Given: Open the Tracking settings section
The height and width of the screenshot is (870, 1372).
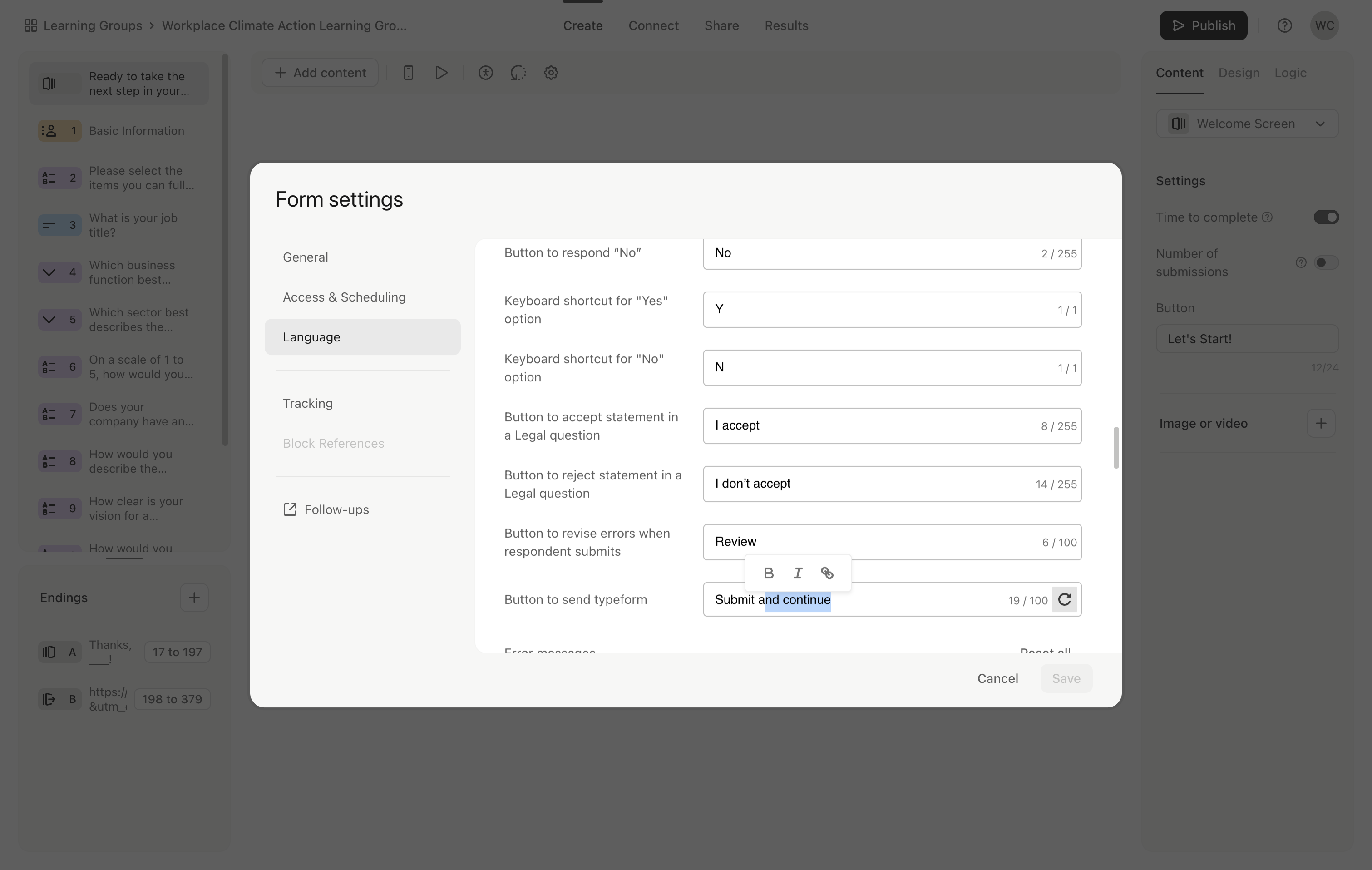Looking at the screenshot, I should 362,403.
